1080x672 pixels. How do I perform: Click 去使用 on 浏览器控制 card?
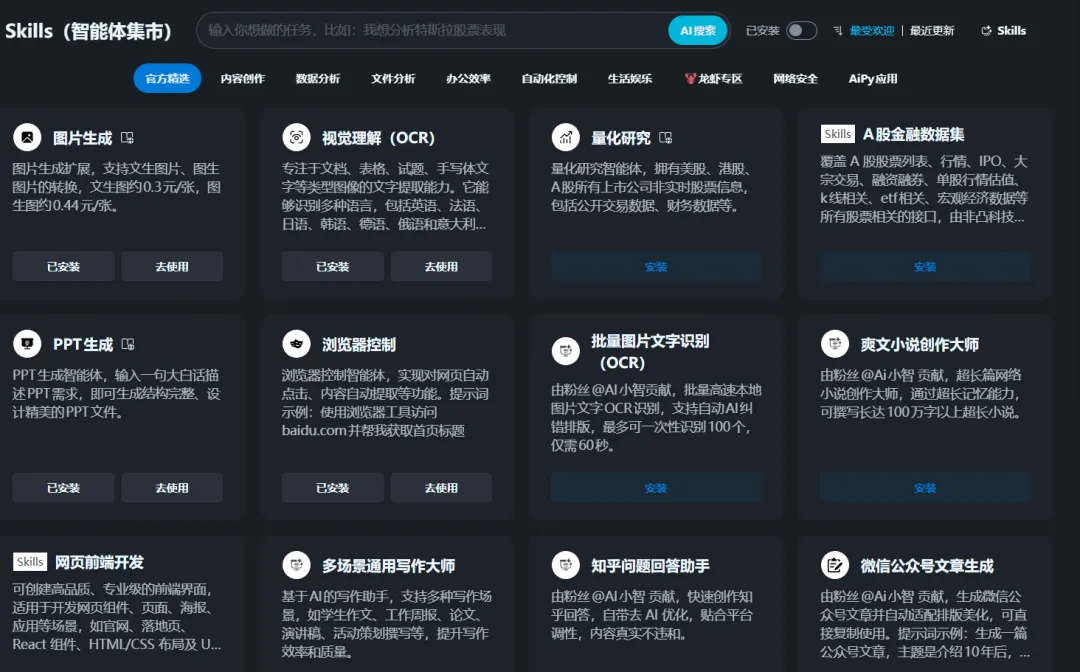tap(442, 487)
